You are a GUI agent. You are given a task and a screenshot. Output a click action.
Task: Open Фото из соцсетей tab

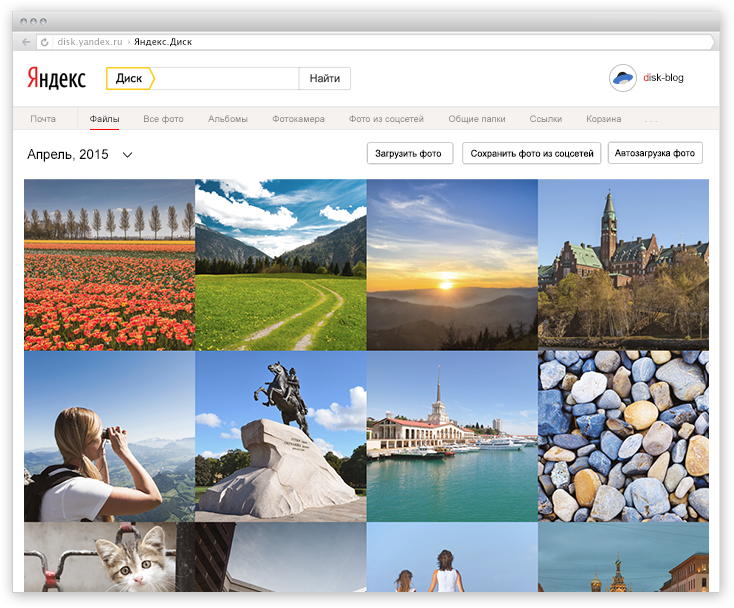386,119
